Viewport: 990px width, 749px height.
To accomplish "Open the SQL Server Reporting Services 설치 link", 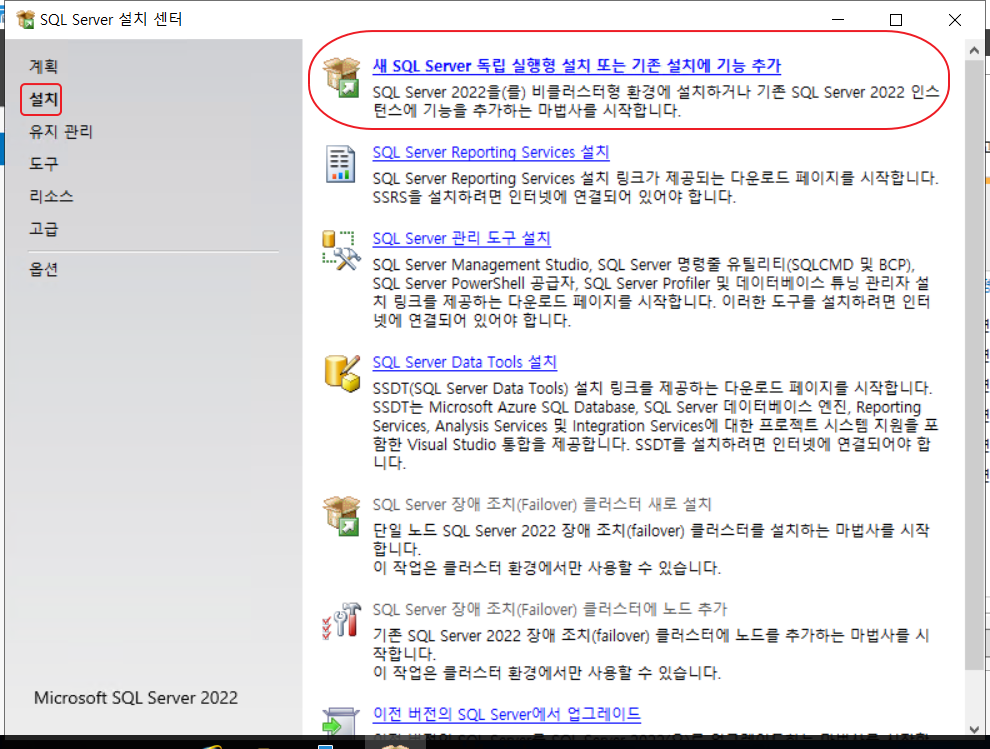I will (x=491, y=152).
